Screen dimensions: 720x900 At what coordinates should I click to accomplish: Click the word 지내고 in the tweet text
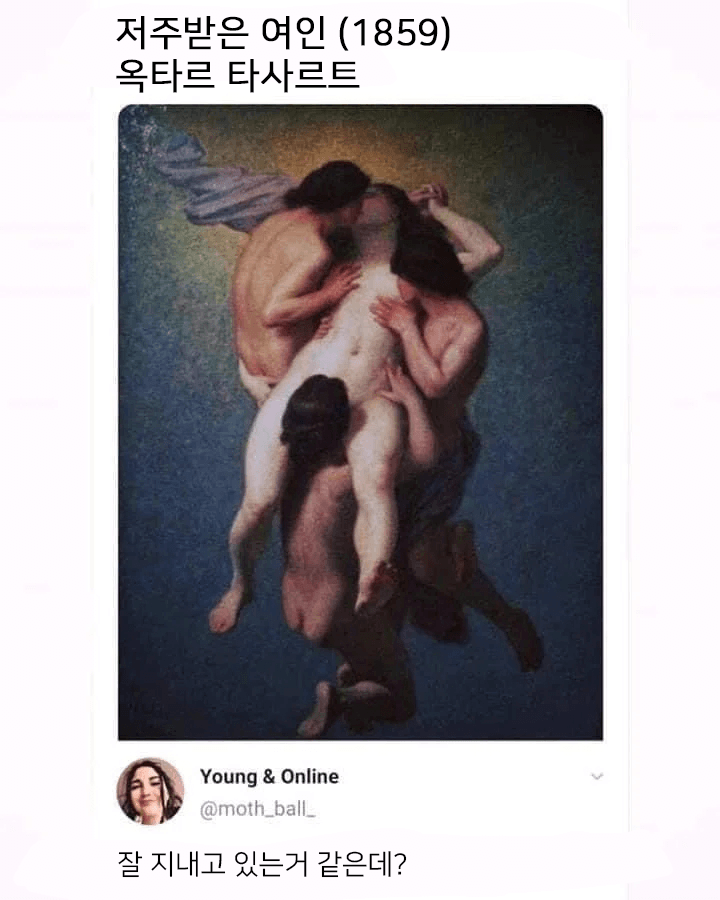(187, 863)
